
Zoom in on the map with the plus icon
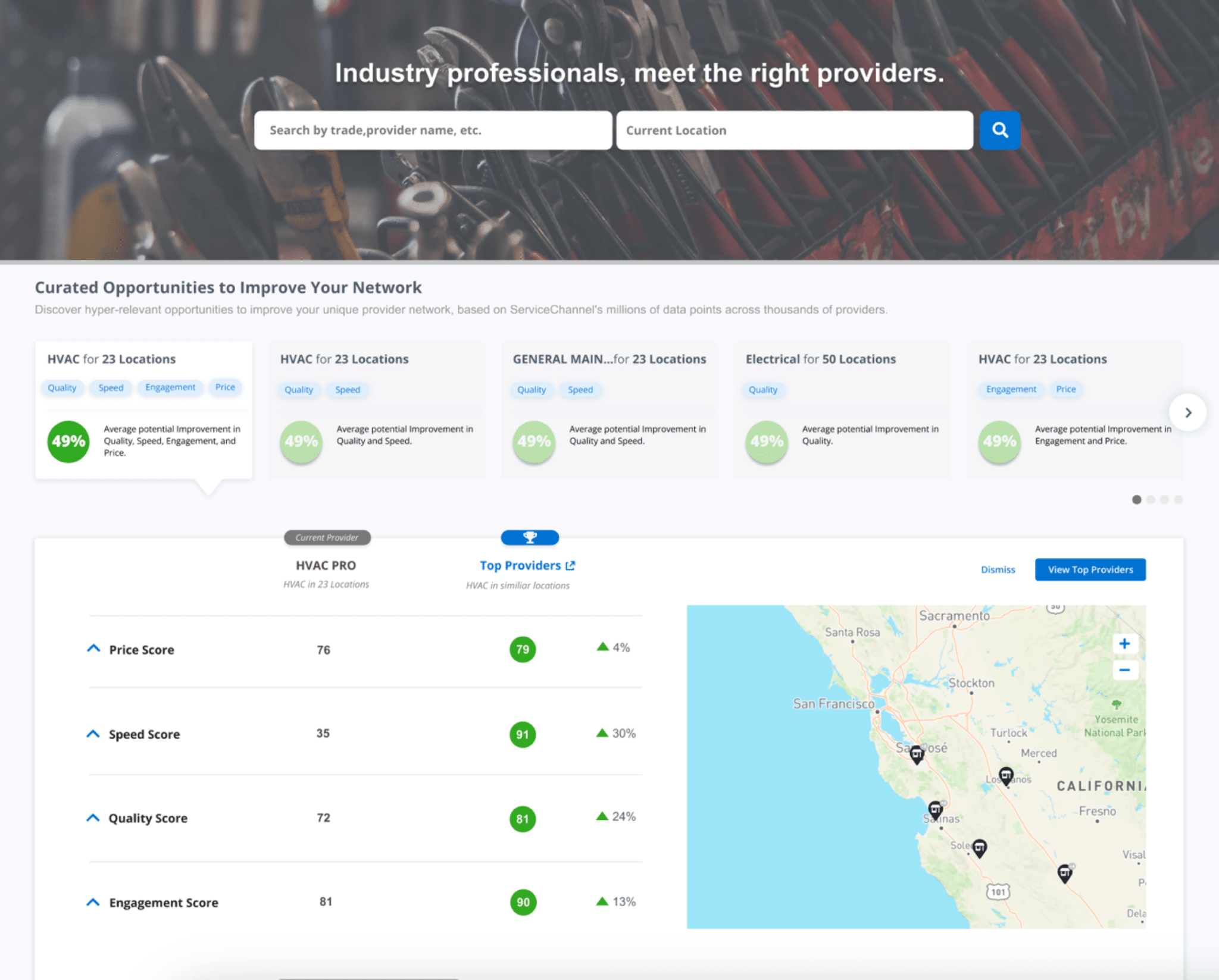pyautogui.click(x=1124, y=643)
